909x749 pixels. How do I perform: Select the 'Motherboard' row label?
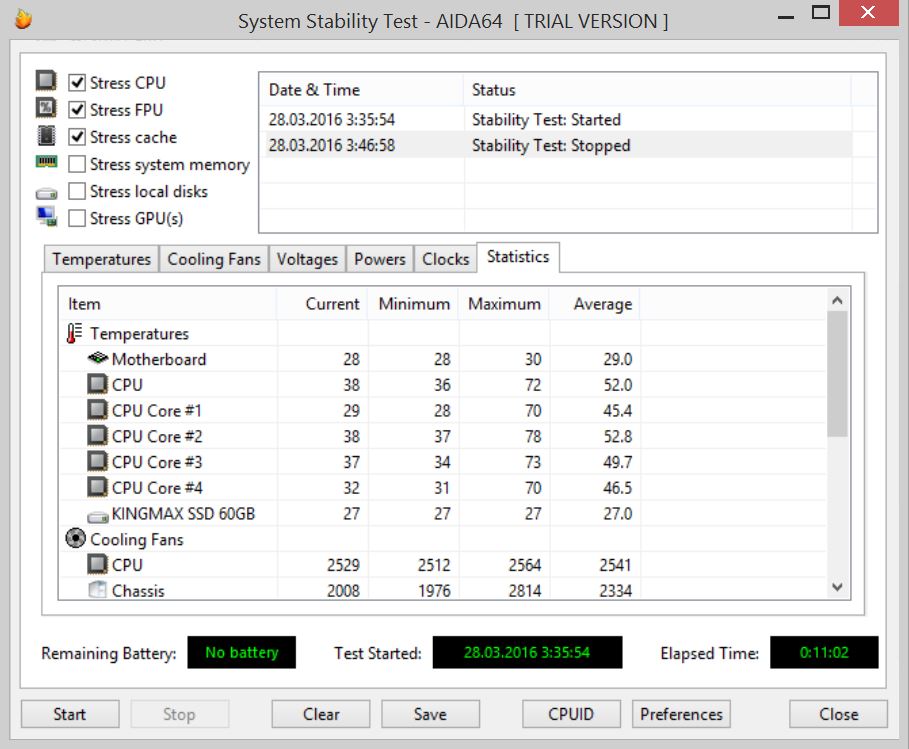[159, 359]
